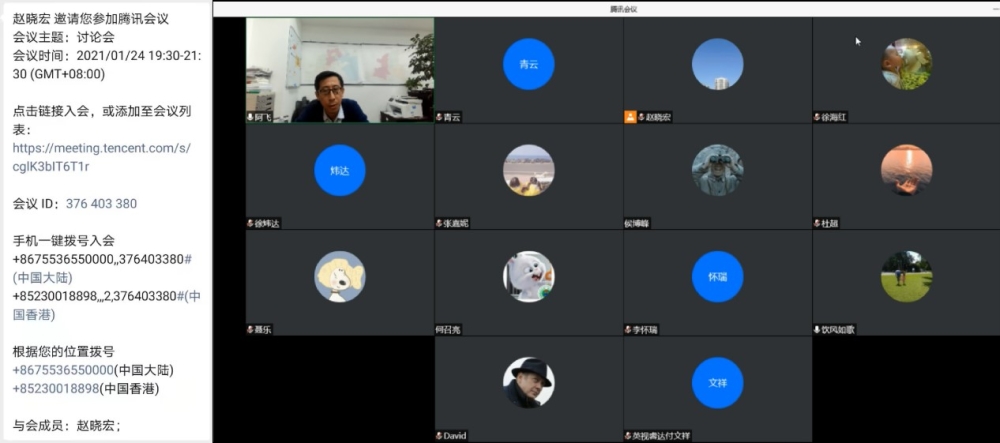
Task: Click the 与会成员：赵晓宏 line
Action: point(66,426)
